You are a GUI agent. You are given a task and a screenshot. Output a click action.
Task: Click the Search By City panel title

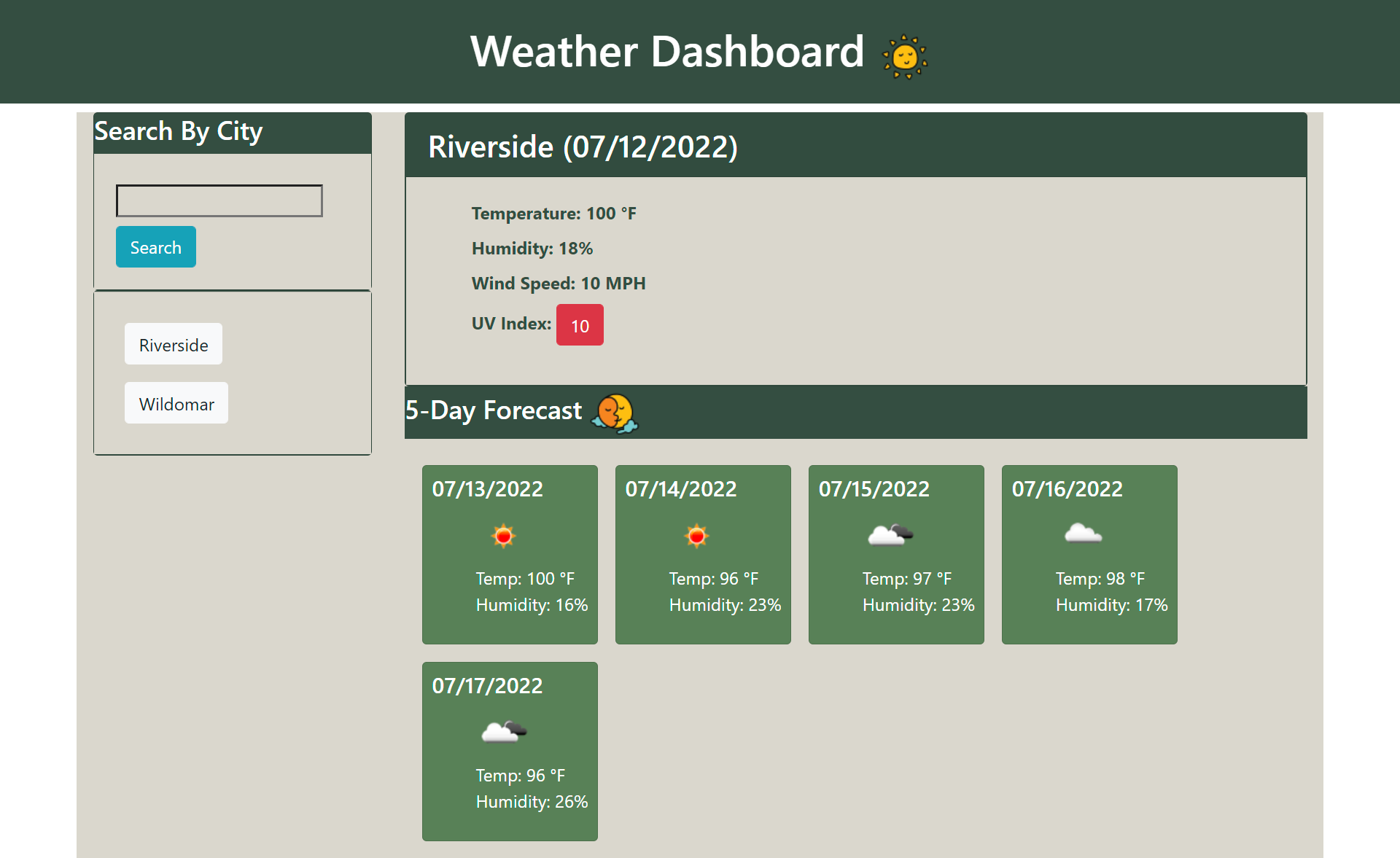point(178,132)
